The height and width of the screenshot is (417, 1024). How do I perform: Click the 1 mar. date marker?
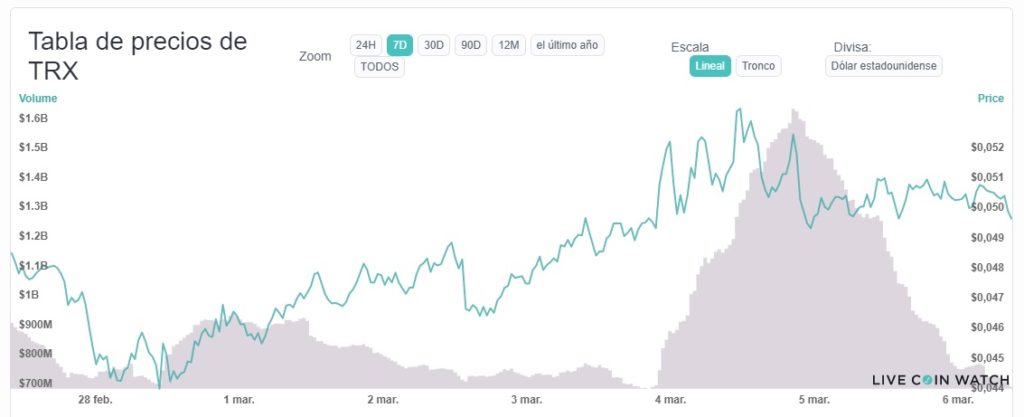click(238, 400)
